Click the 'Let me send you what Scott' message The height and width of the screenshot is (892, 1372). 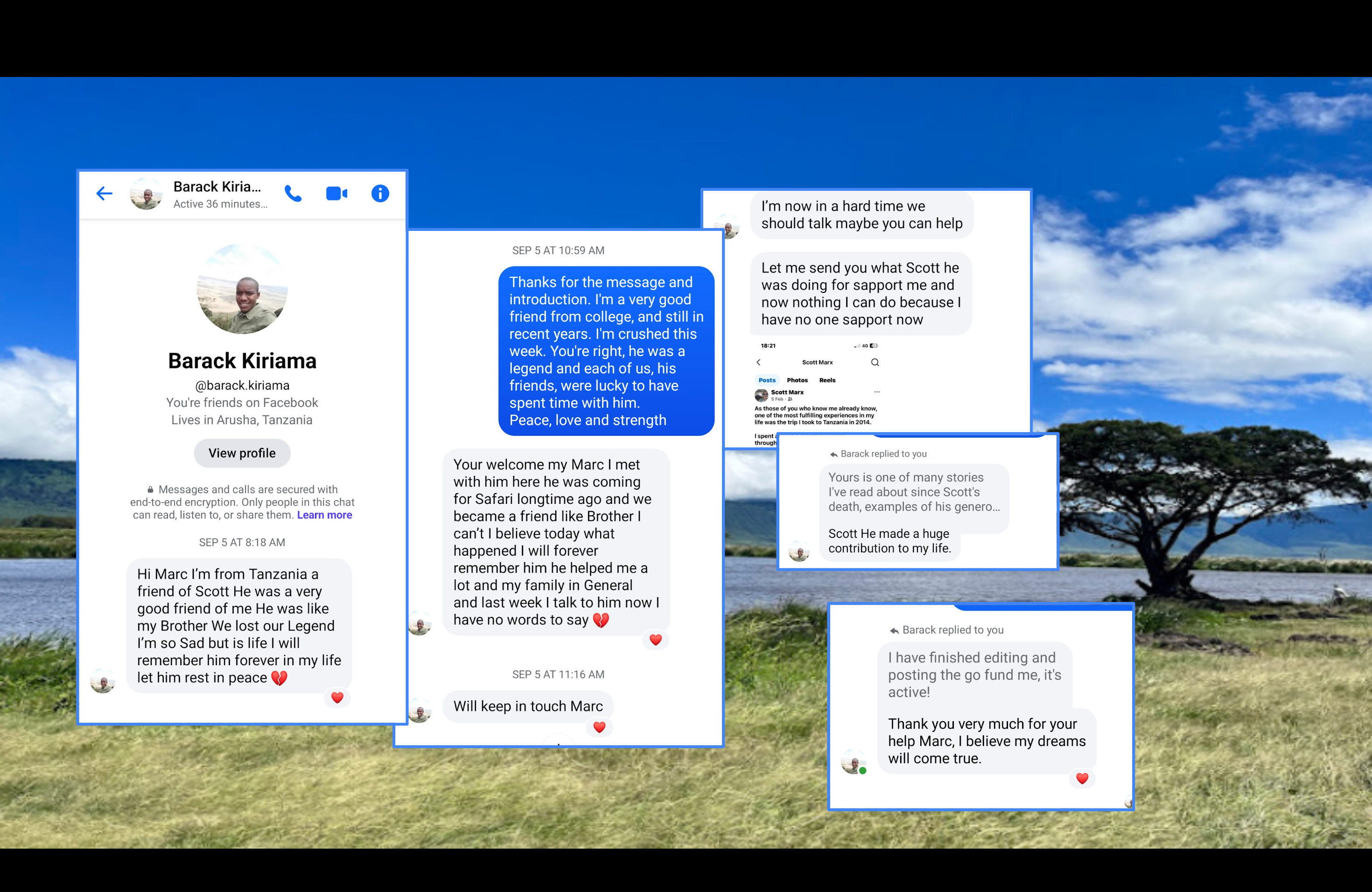coord(861,294)
